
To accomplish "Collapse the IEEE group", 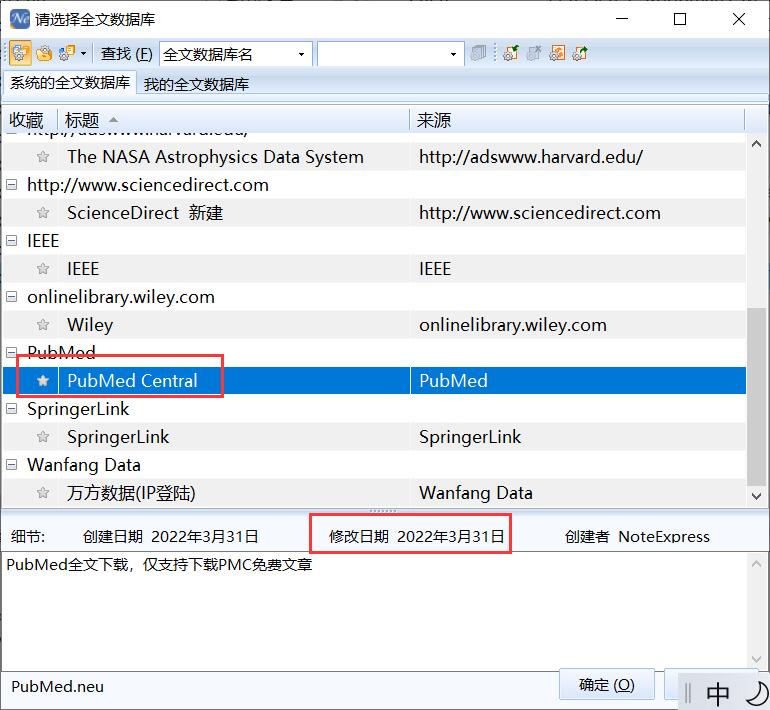I will click(x=11, y=241).
